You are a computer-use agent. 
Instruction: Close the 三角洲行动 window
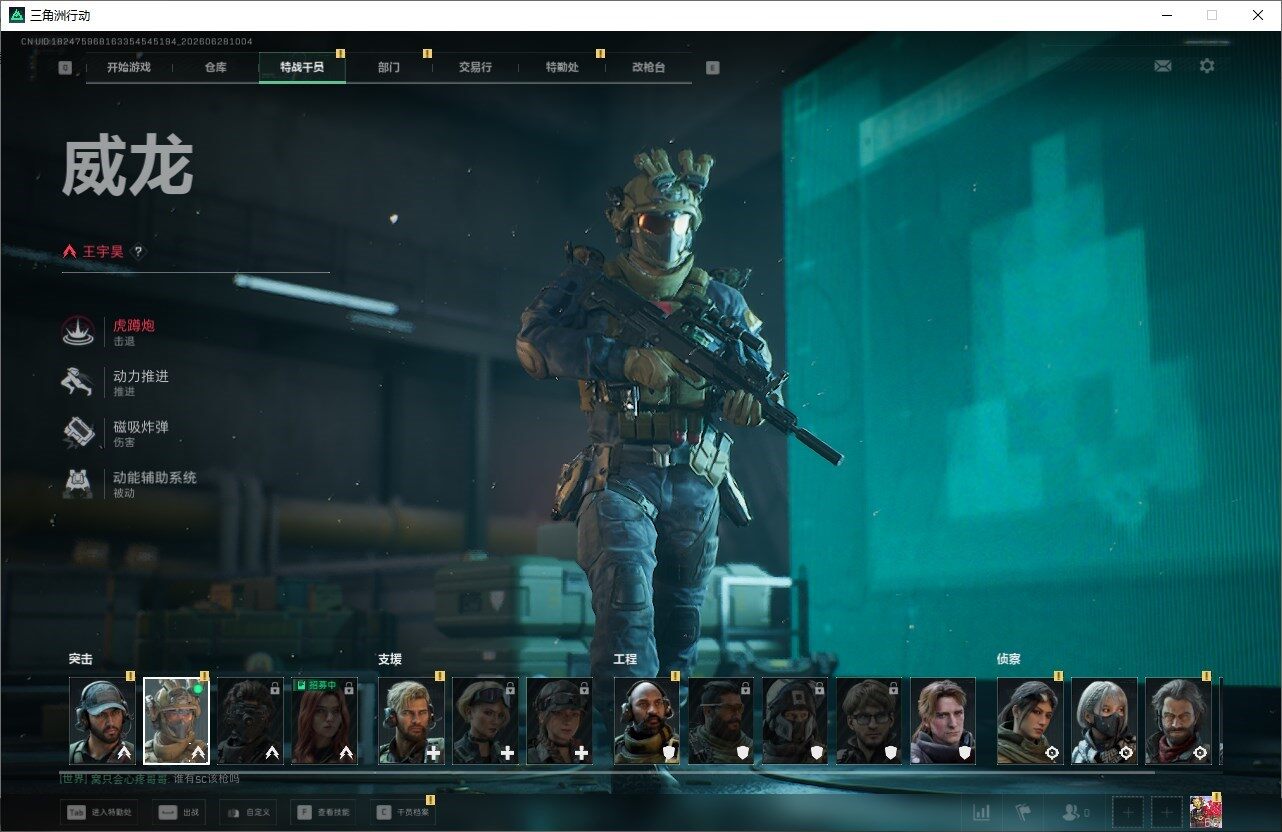pyautogui.click(x=1258, y=15)
